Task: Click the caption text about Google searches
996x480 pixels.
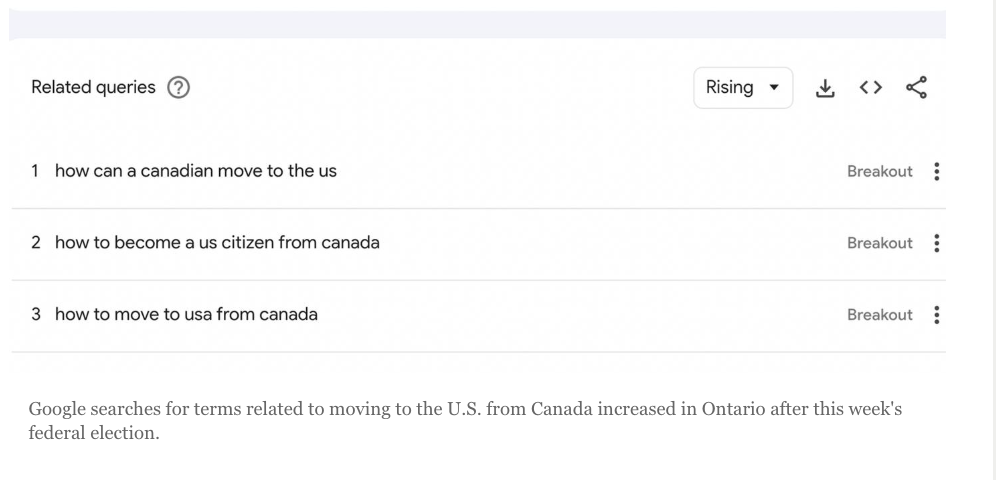Action: tap(465, 421)
